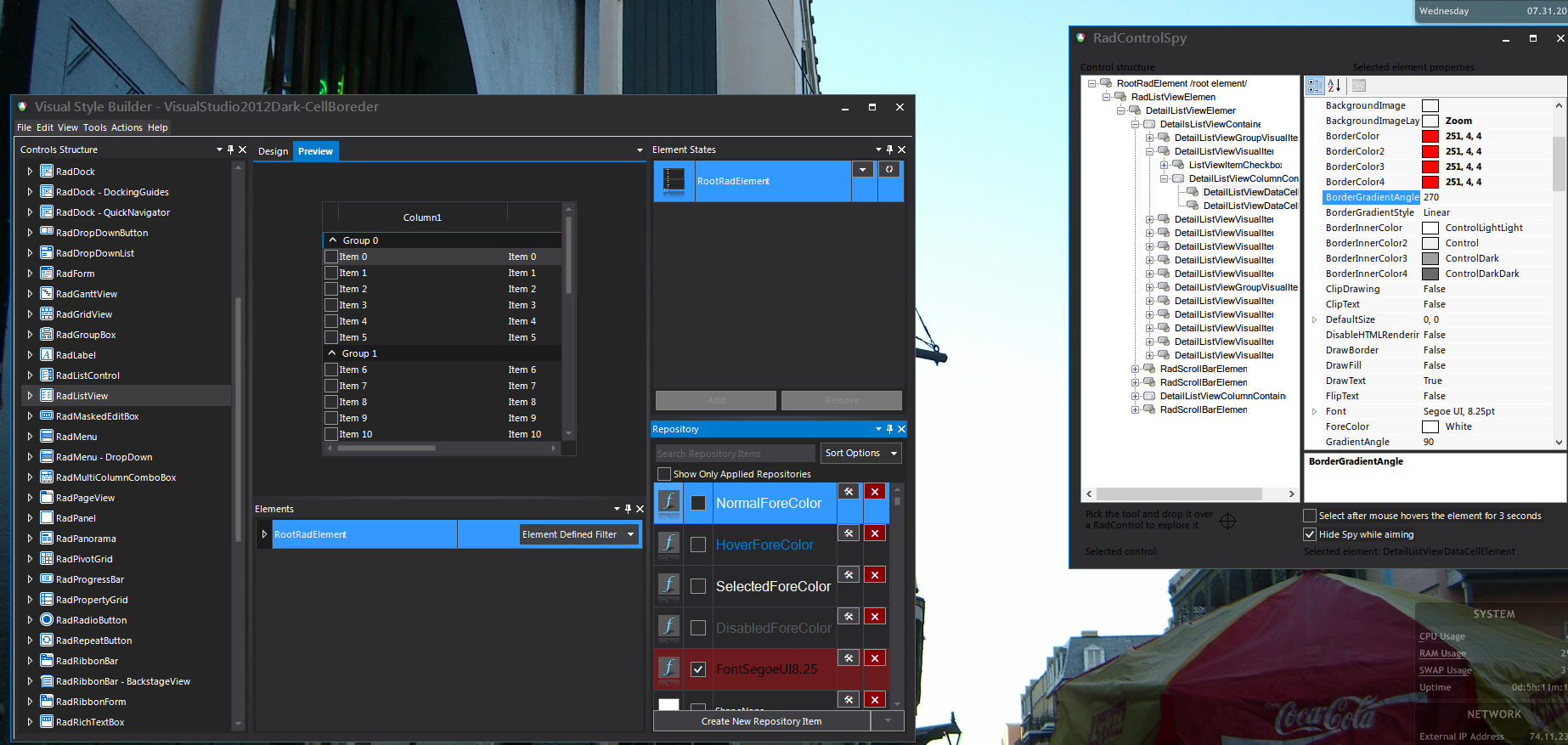Open the Element Defined Filter dropdown

click(579, 534)
